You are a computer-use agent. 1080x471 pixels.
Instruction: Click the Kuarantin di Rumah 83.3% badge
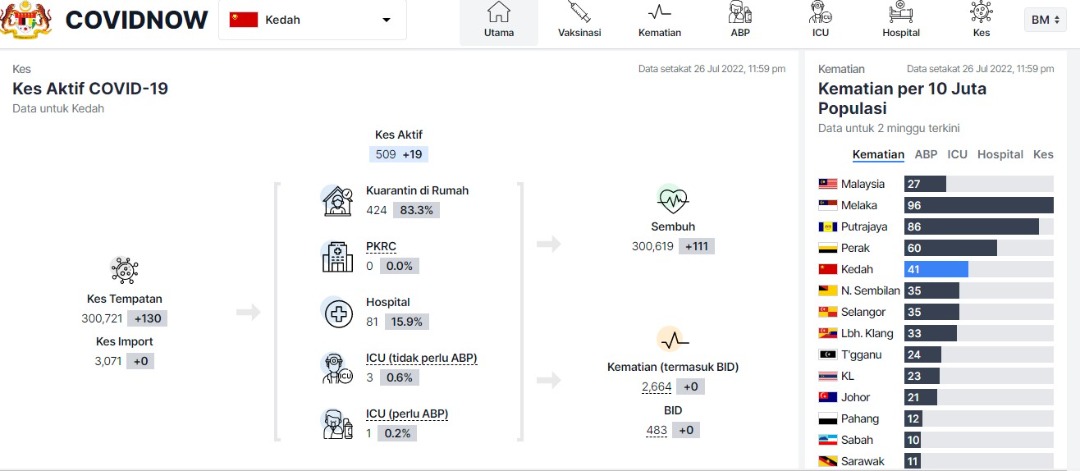(416, 210)
